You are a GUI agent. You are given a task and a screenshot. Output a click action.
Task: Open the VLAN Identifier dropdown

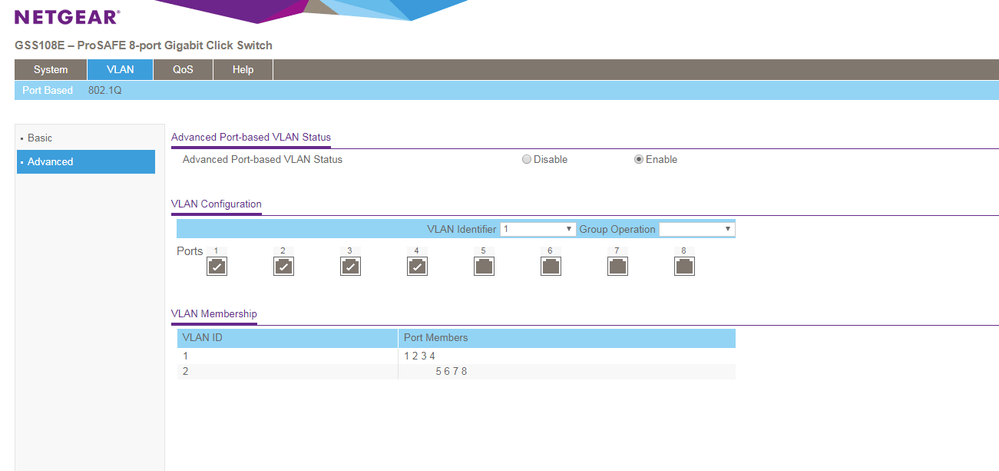pos(538,229)
